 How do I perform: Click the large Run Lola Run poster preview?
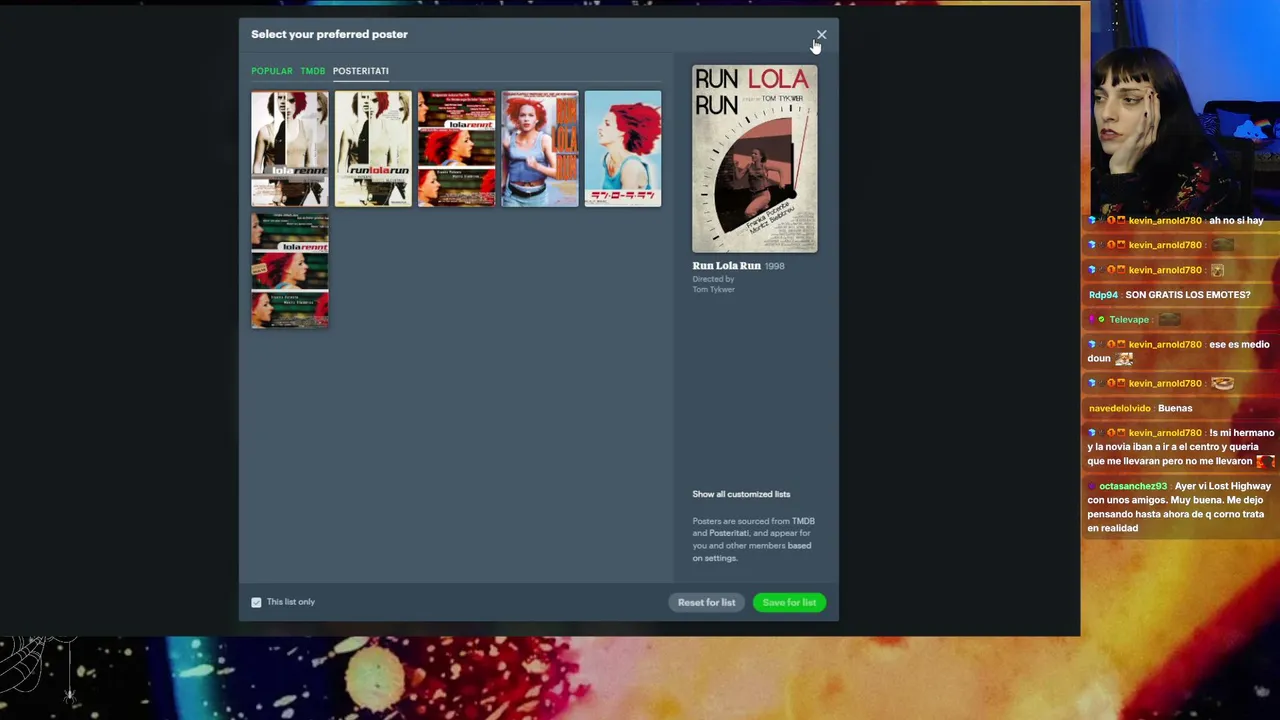coord(755,159)
